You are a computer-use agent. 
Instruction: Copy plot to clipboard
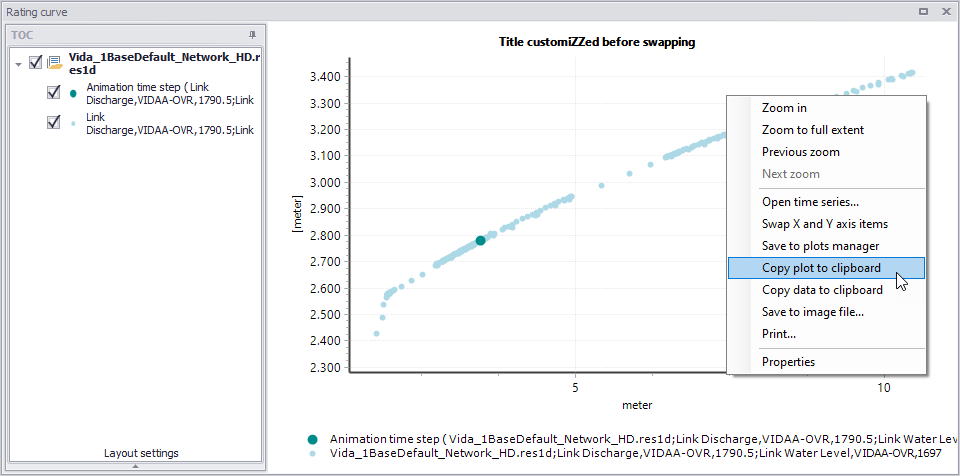coord(826,268)
